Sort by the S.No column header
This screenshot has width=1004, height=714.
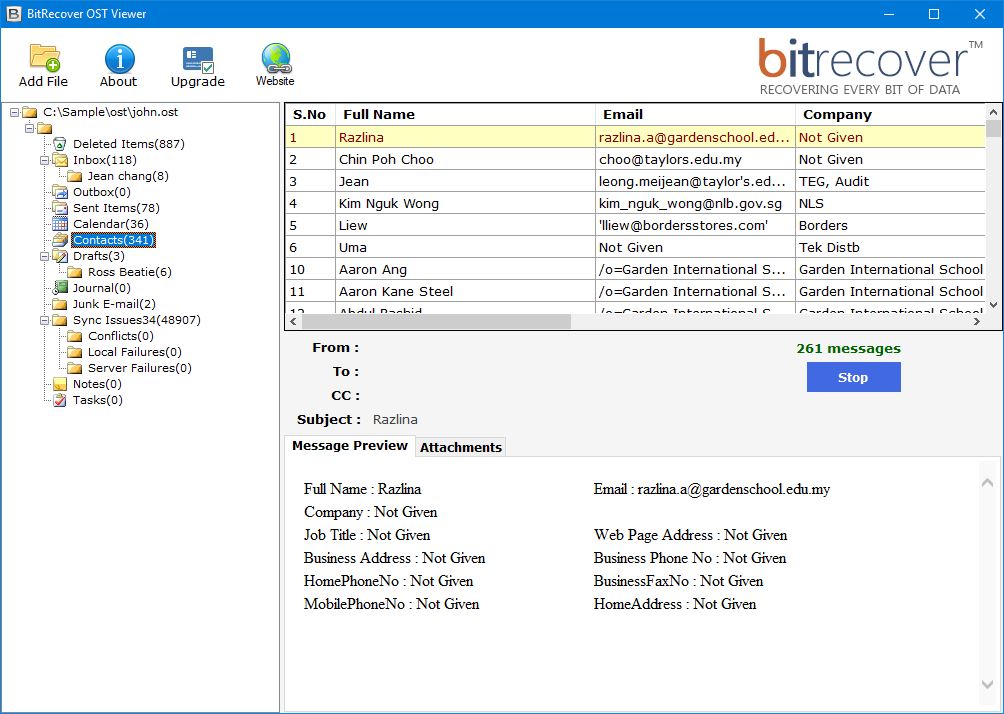coord(310,115)
